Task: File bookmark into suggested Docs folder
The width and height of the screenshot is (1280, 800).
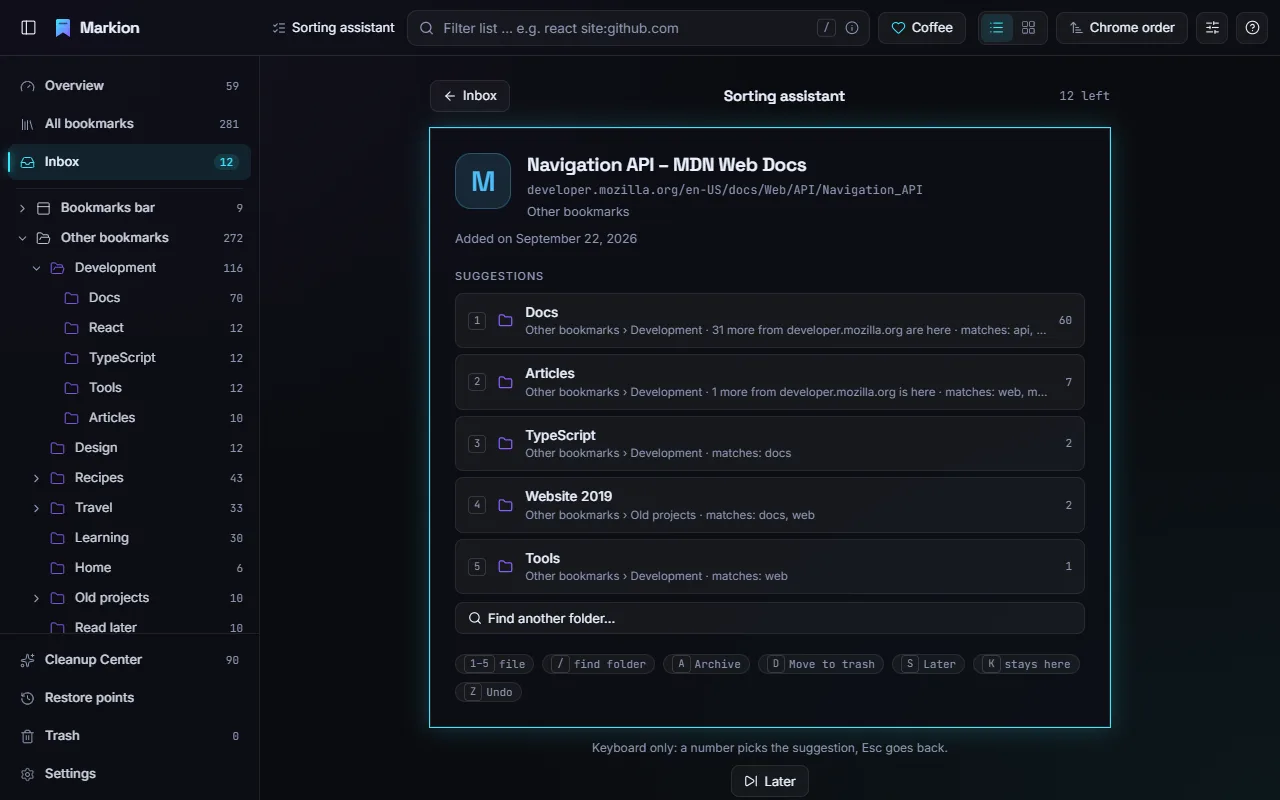Action: pyautogui.click(x=770, y=320)
